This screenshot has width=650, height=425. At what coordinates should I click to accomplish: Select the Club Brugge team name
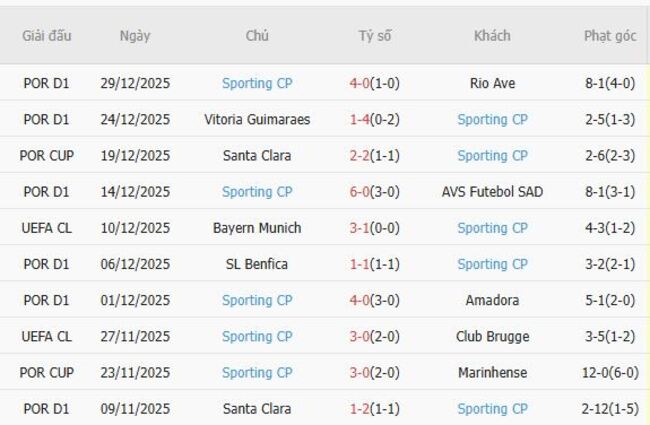[492, 336]
